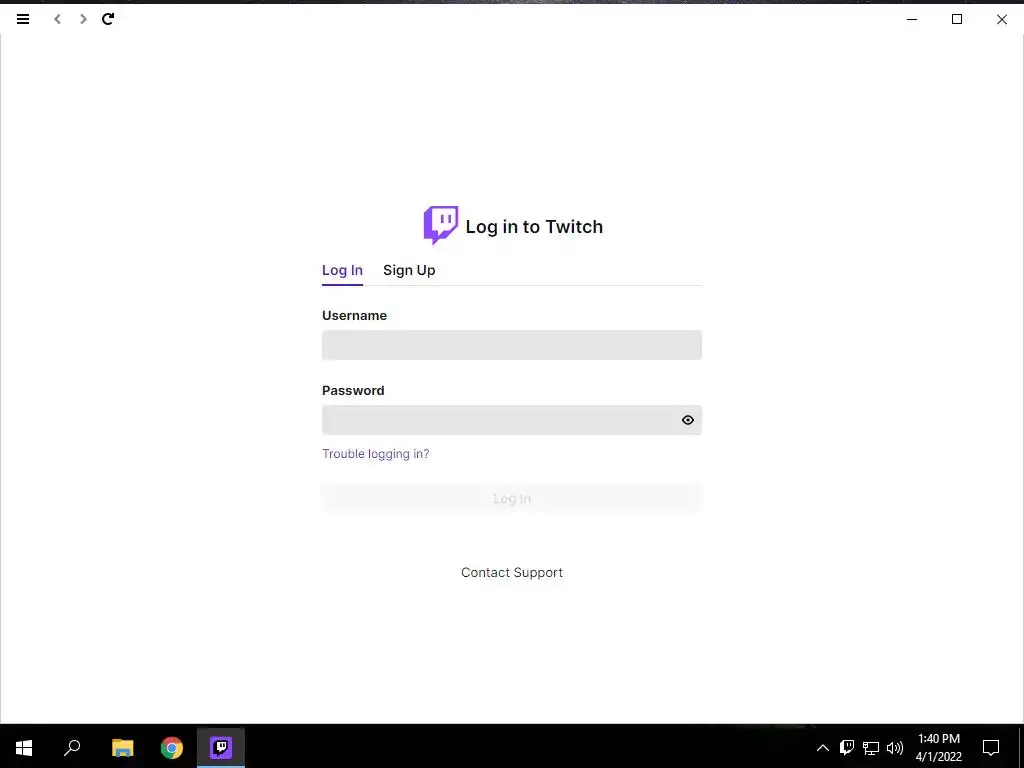Click the disabled Log In button

512,499
